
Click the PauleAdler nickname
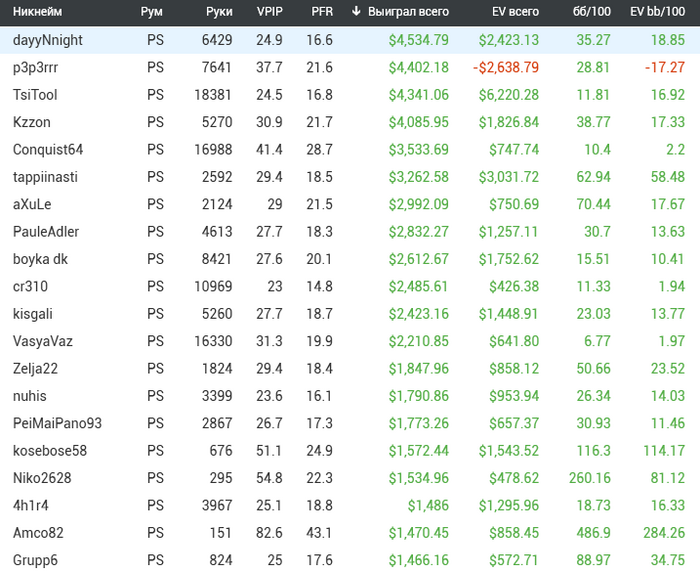46,232
